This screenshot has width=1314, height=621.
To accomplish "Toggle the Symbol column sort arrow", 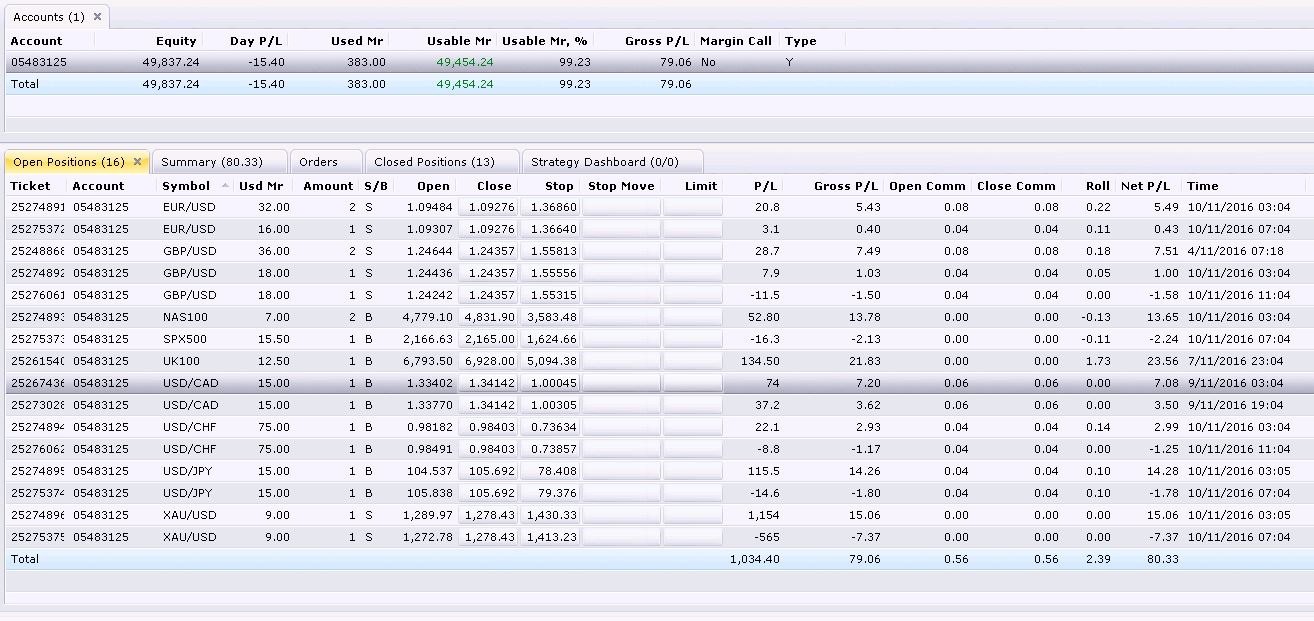I will point(225,186).
